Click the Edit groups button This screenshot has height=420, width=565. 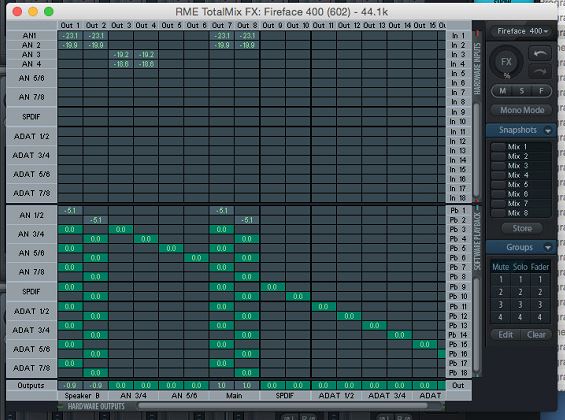(x=506, y=335)
